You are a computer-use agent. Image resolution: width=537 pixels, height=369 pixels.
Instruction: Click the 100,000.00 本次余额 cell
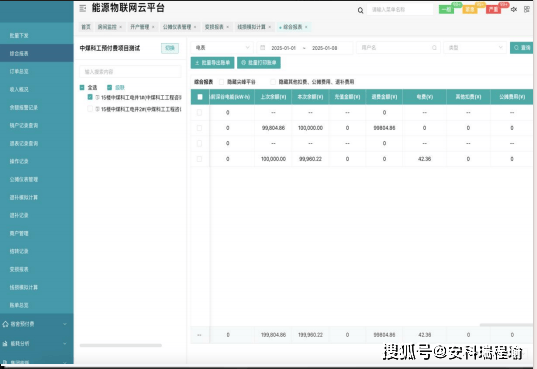[x=310, y=128]
